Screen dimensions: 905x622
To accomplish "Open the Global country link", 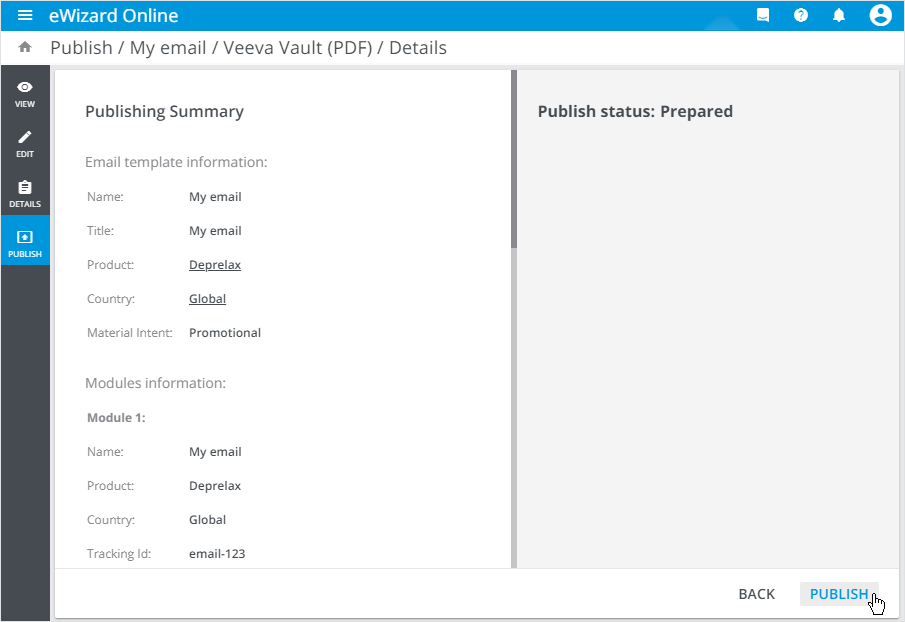I will [x=207, y=299].
